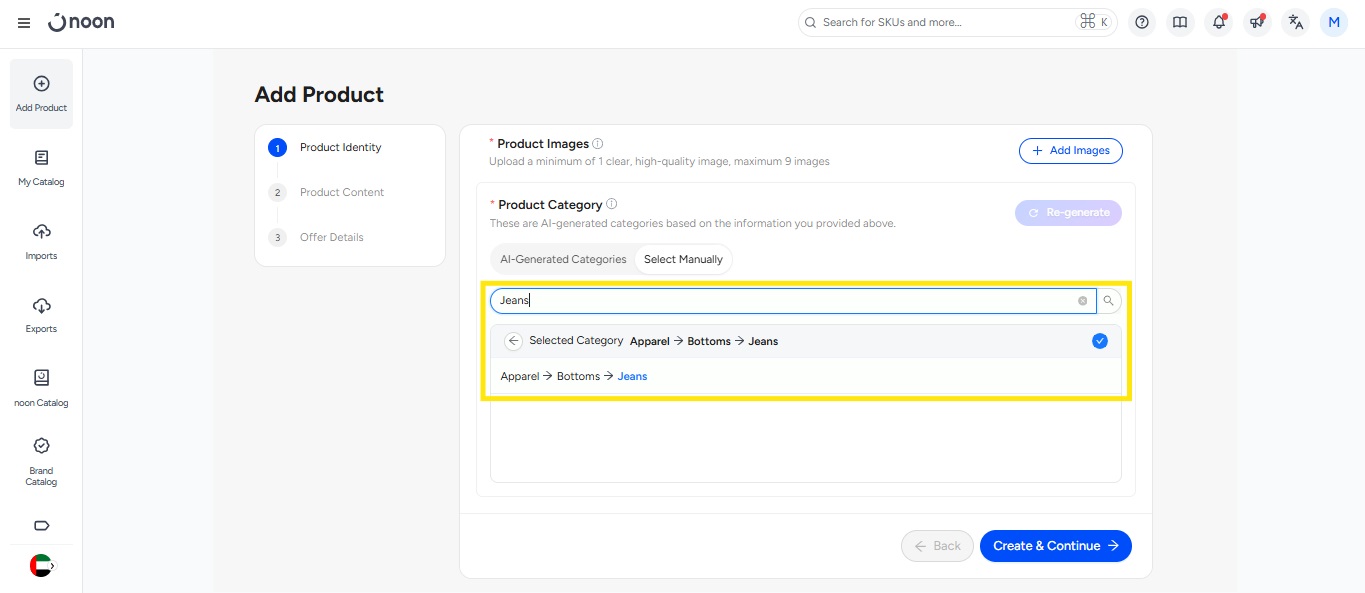
Task: Go back using the Selected Category arrow
Action: pyautogui.click(x=513, y=341)
